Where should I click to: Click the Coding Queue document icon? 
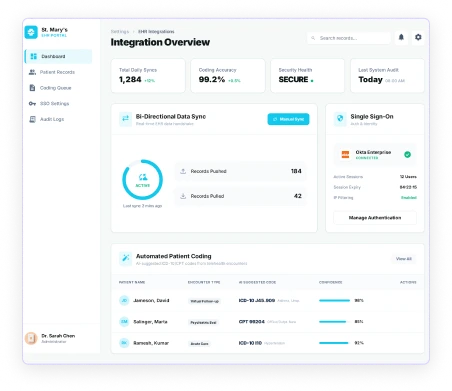(32, 88)
